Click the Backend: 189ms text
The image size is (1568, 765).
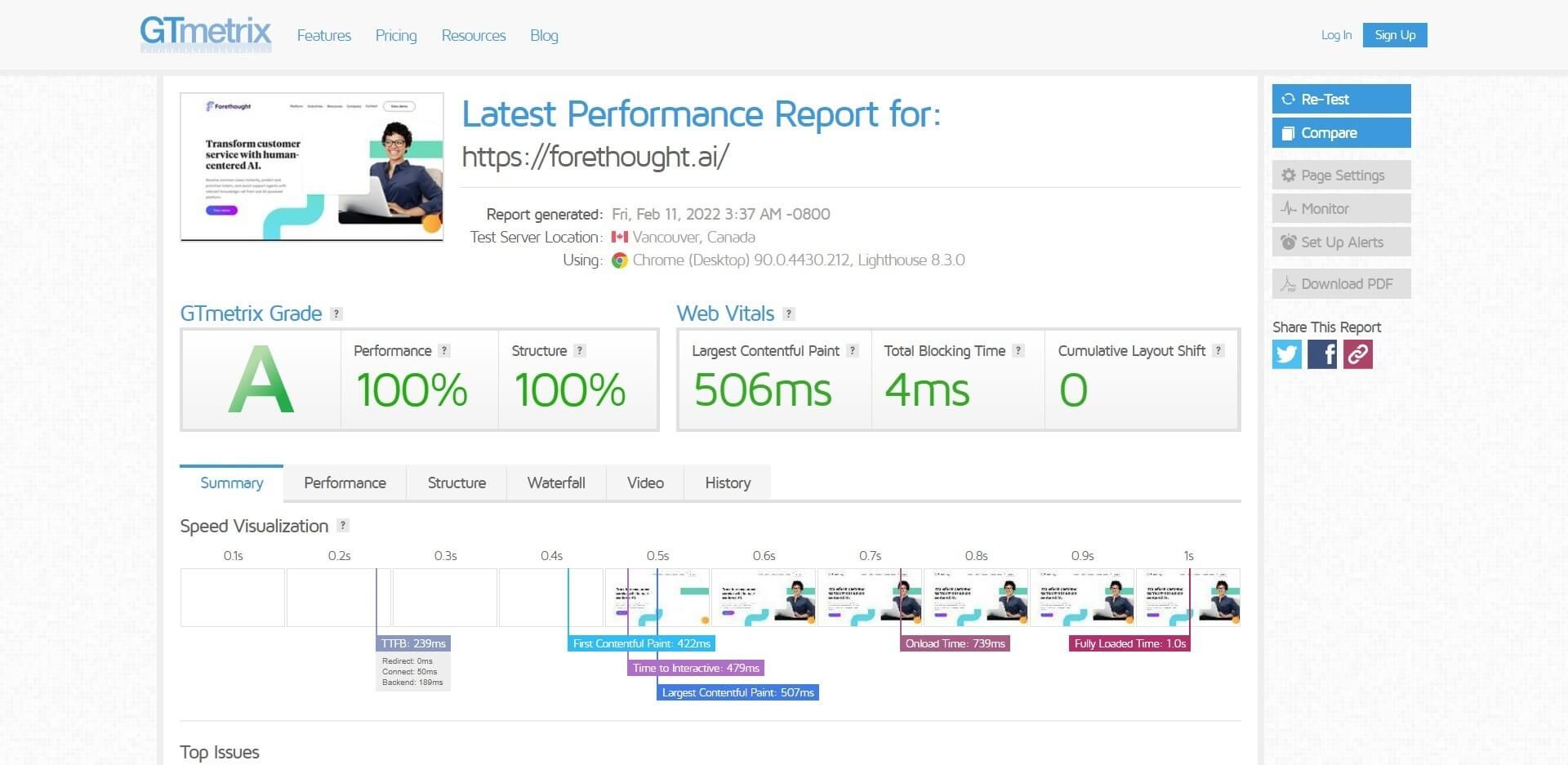point(412,683)
